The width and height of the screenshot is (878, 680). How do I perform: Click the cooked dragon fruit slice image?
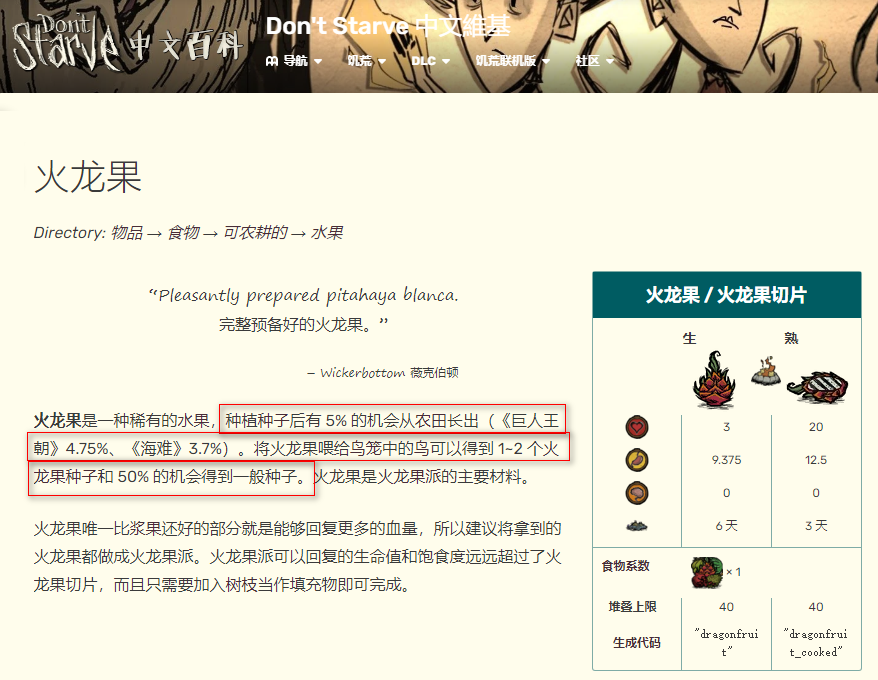pos(817,387)
